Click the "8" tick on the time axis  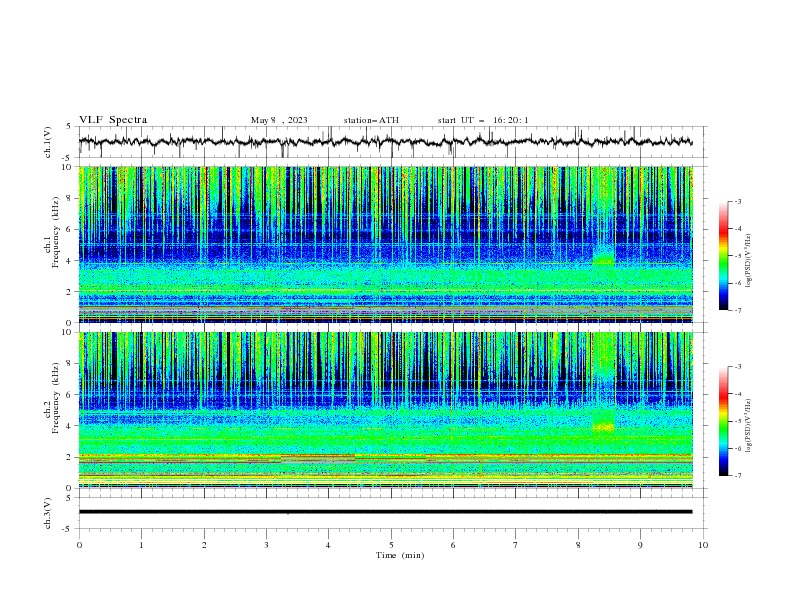coord(578,545)
